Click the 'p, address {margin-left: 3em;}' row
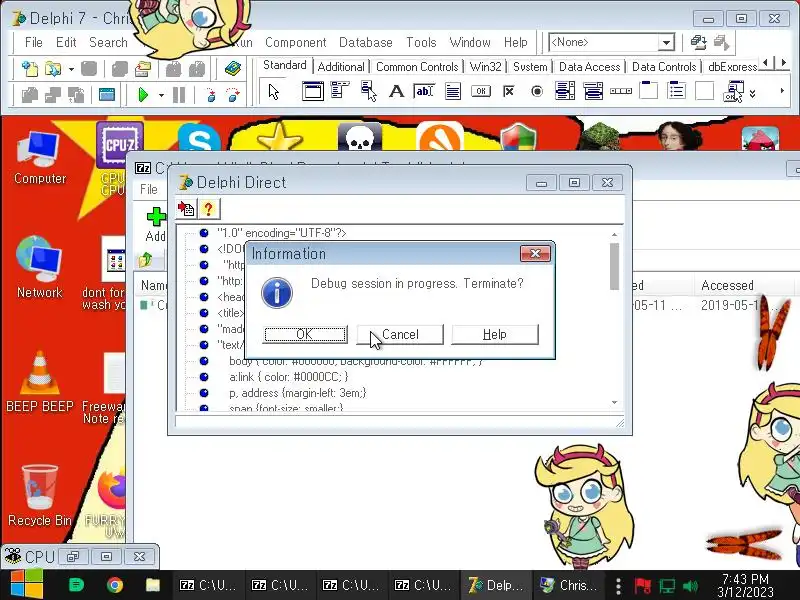This screenshot has height=600, width=800. [x=297, y=393]
